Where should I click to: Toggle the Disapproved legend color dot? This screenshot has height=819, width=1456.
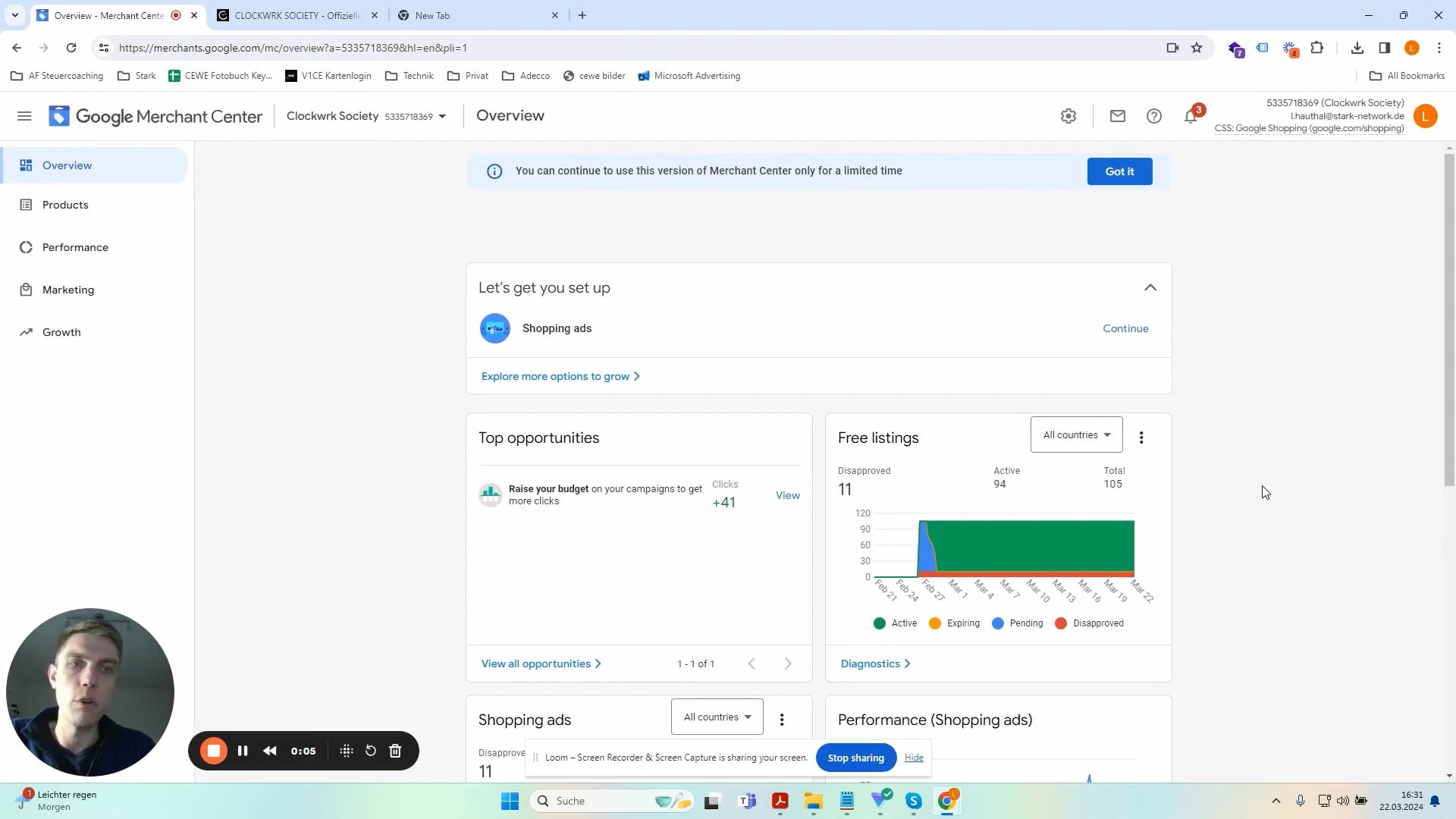pos(1061,623)
